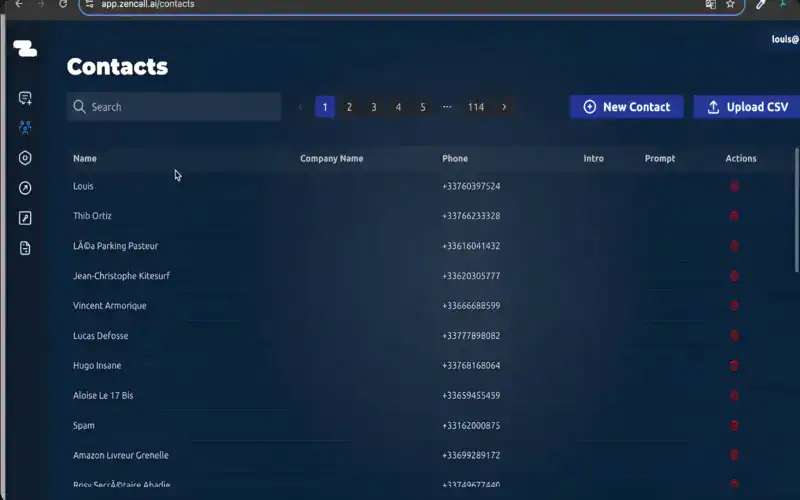Select the Thib Ortiz name cell
The image size is (800, 500).
pos(92,216)
